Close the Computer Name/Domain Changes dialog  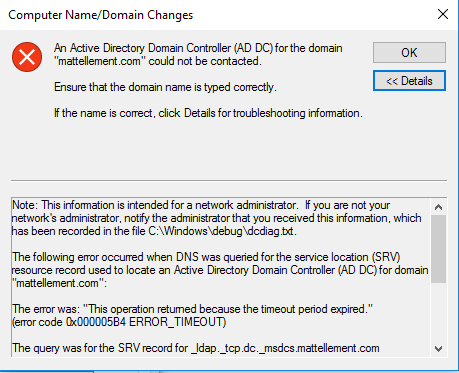click(x=443, y=14)
